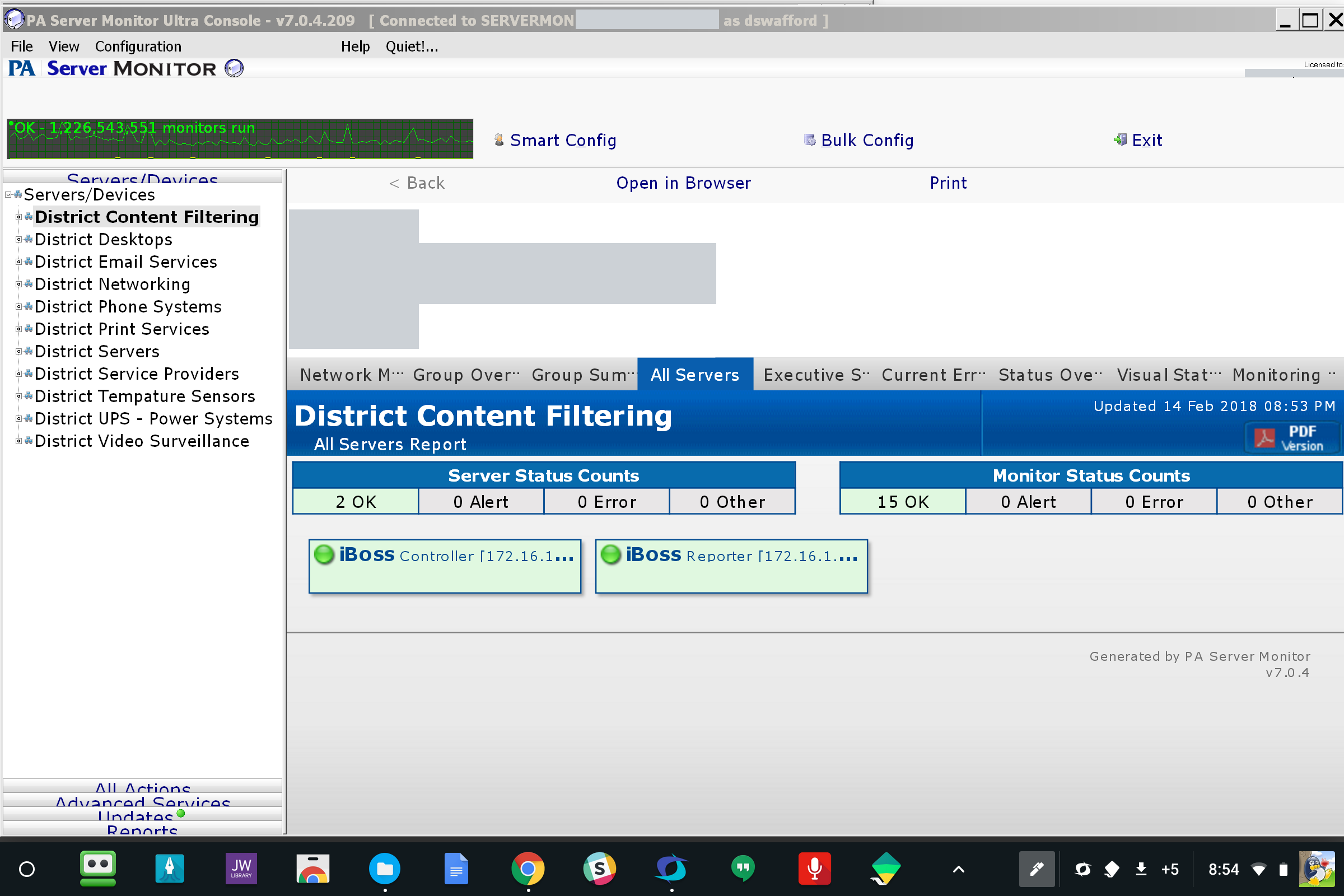
Task: Click the Wi-Fi status icon in tray
Action: pos(1258,869)
